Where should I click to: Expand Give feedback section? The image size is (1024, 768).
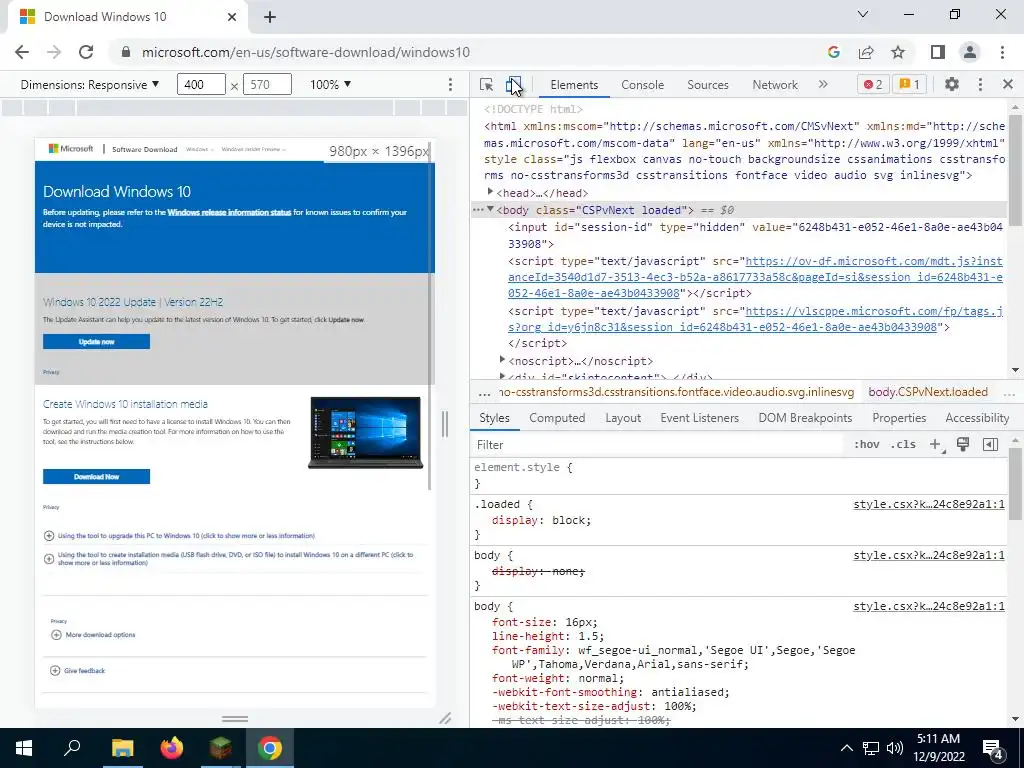(78, 671)
